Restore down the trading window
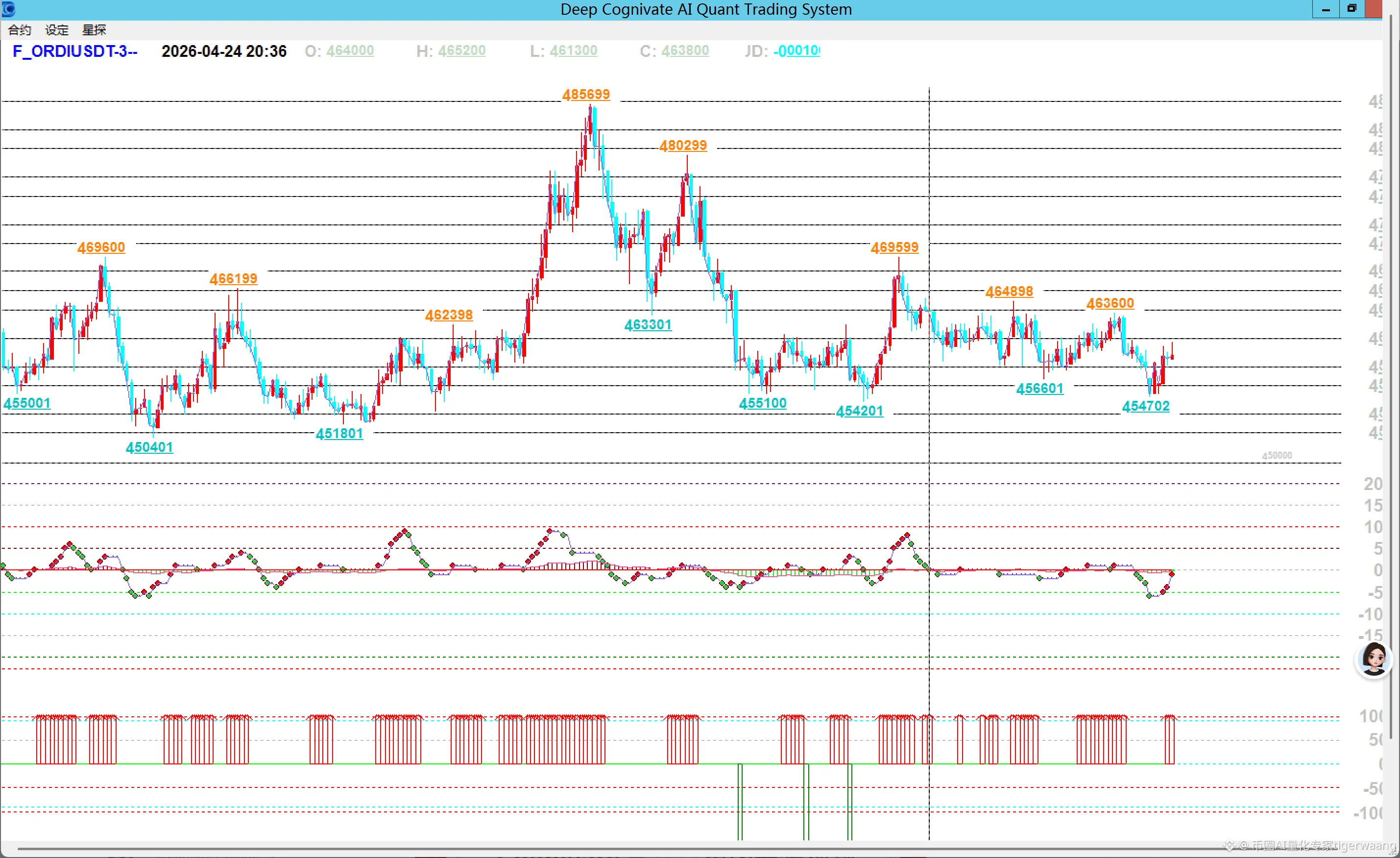The width and height of the screenshot is (1400, 858). click(1352, 9)
